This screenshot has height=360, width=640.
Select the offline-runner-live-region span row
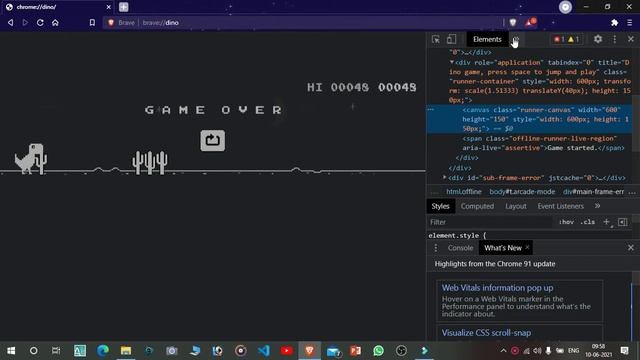point(543,143)
